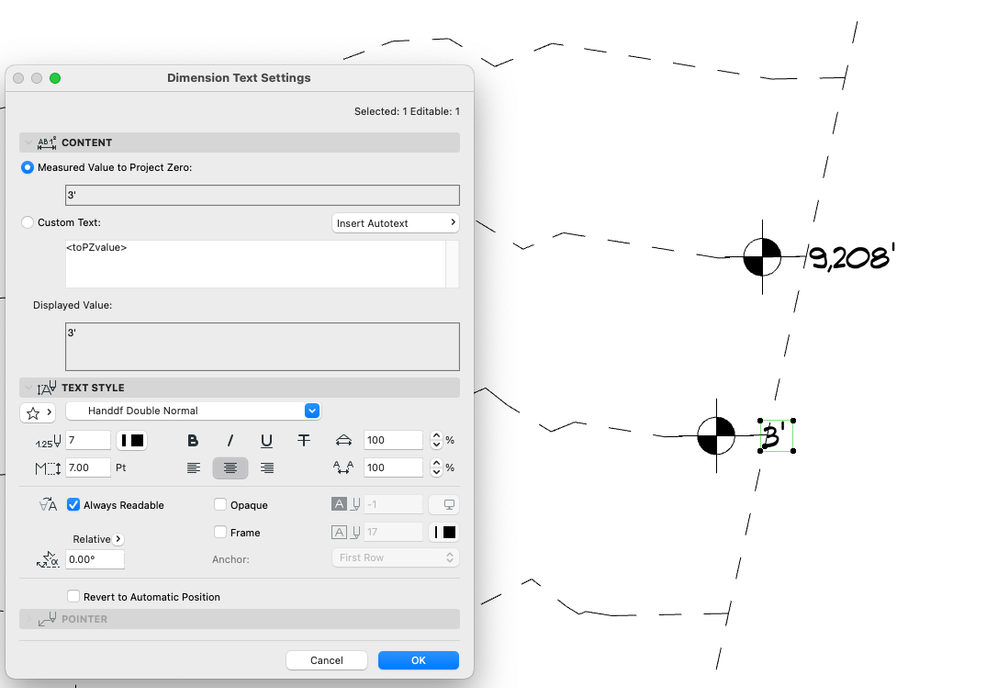Apply strikethrough to dimension text
Viewport: 998px width, 688px height.
coord(305,440)
